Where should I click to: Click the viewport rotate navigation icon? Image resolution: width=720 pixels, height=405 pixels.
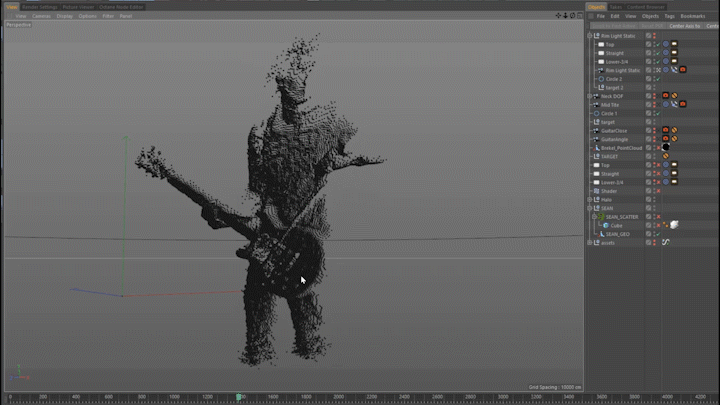tap(572, 16)
